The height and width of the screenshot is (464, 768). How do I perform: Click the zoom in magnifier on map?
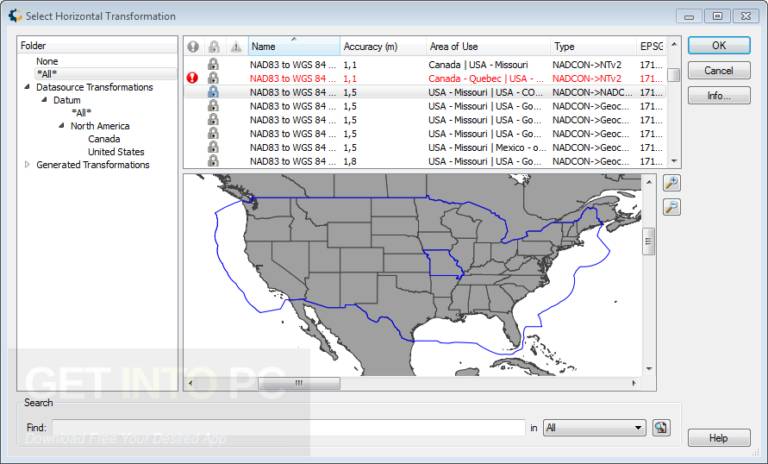tap(672, 183)
